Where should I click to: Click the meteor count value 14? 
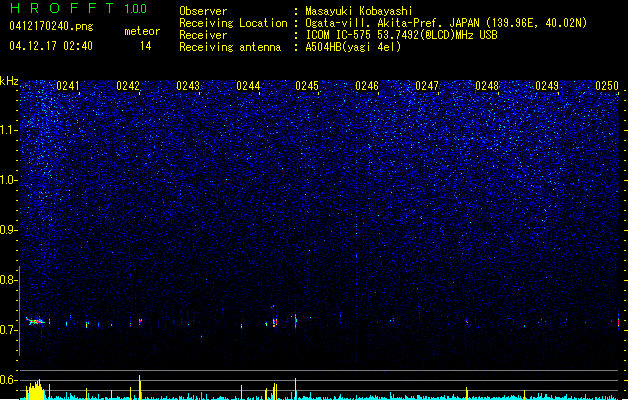(x=146, y=46)
